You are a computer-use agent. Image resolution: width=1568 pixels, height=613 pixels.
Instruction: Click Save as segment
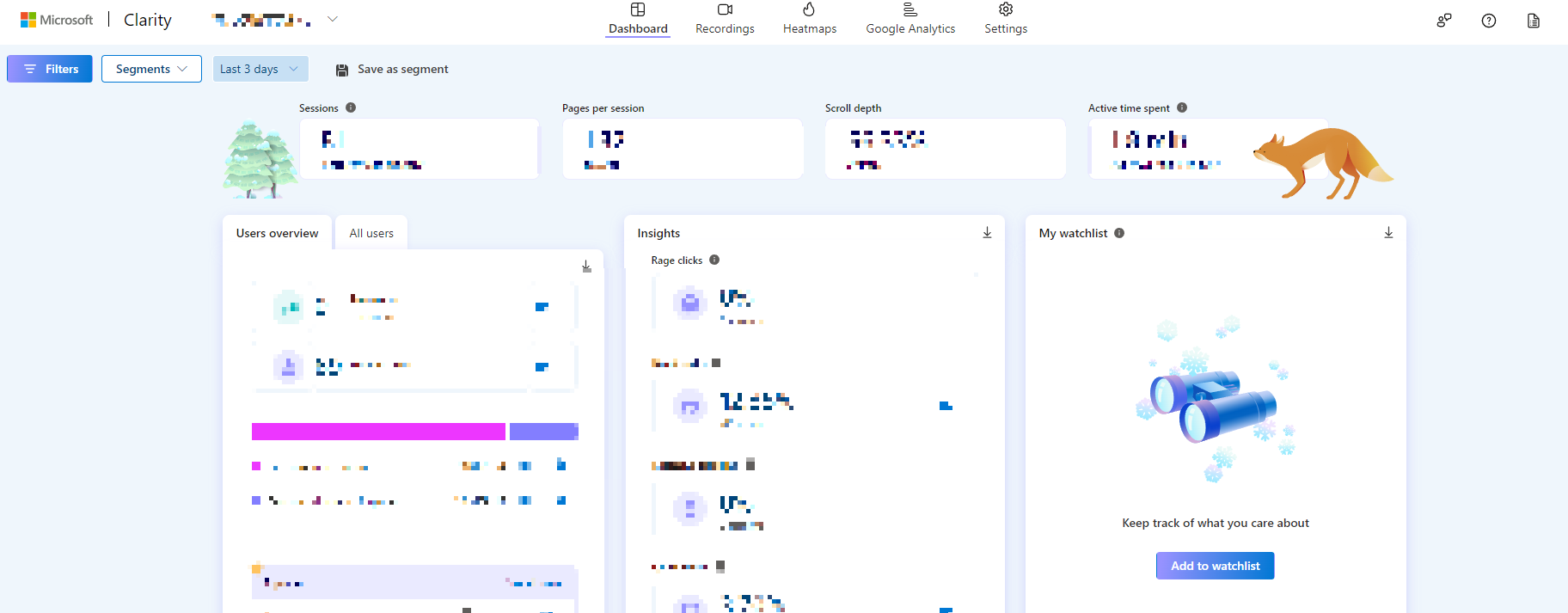tap(392, 70)
